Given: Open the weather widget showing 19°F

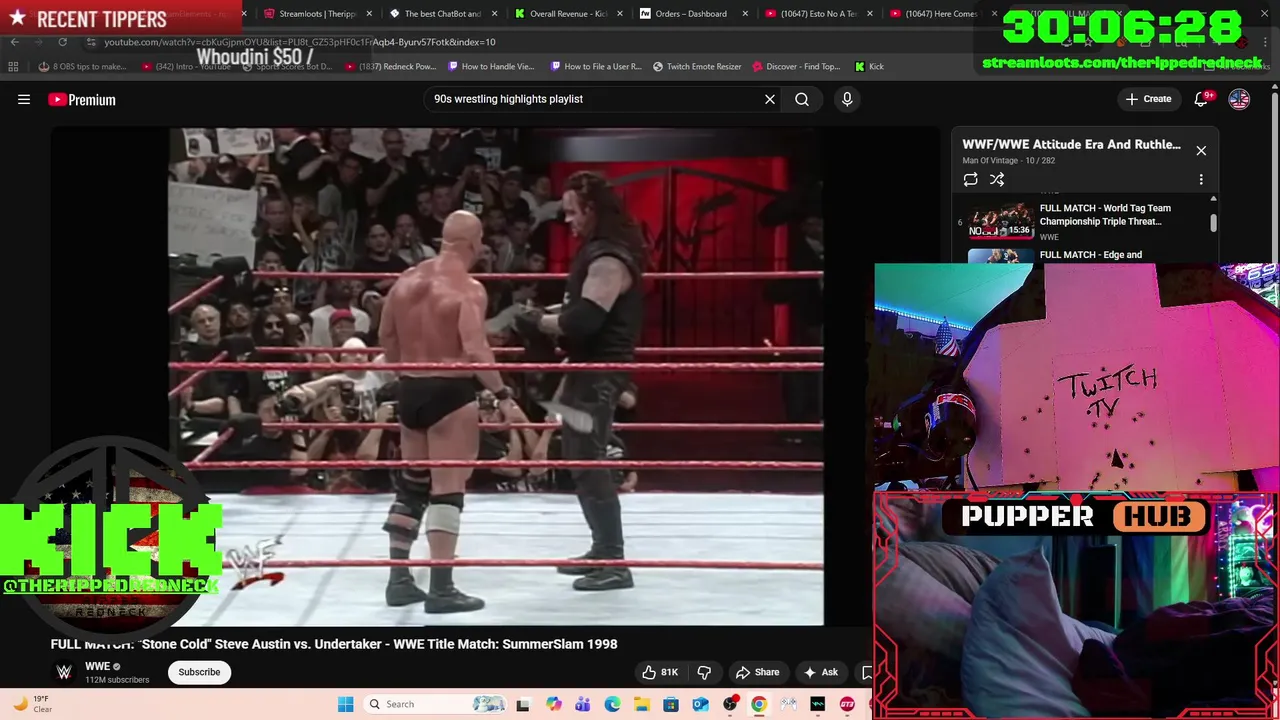Looking at the screenshot, I should (32, 704).
